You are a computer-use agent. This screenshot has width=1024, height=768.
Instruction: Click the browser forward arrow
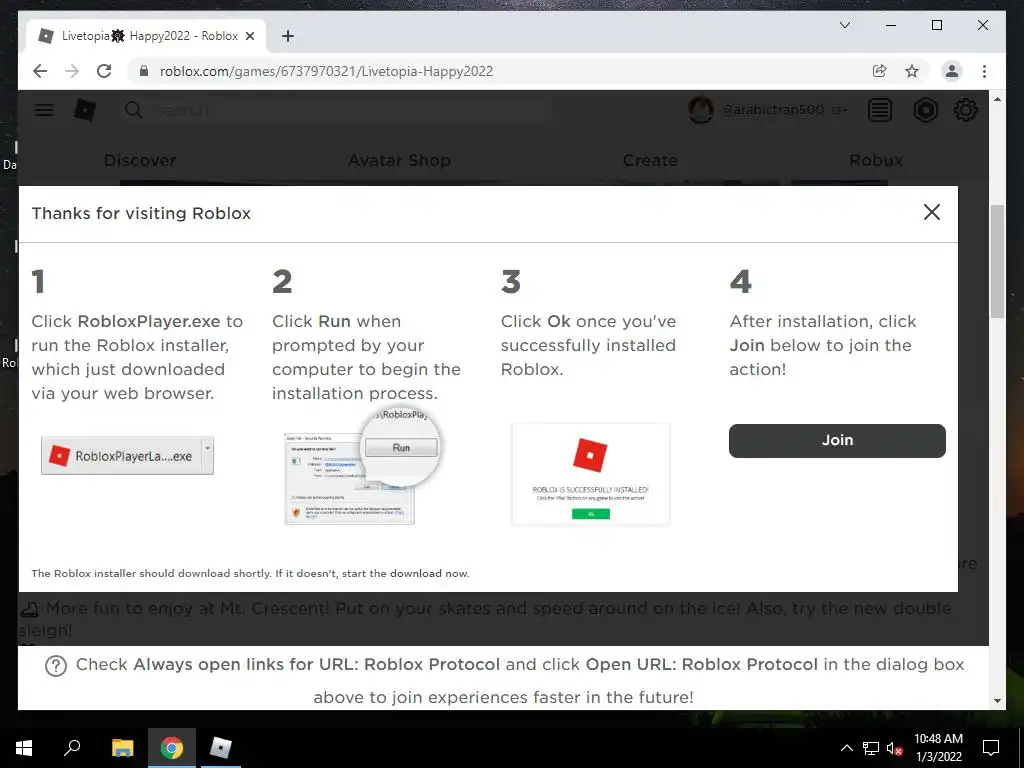tap(72, 71)
